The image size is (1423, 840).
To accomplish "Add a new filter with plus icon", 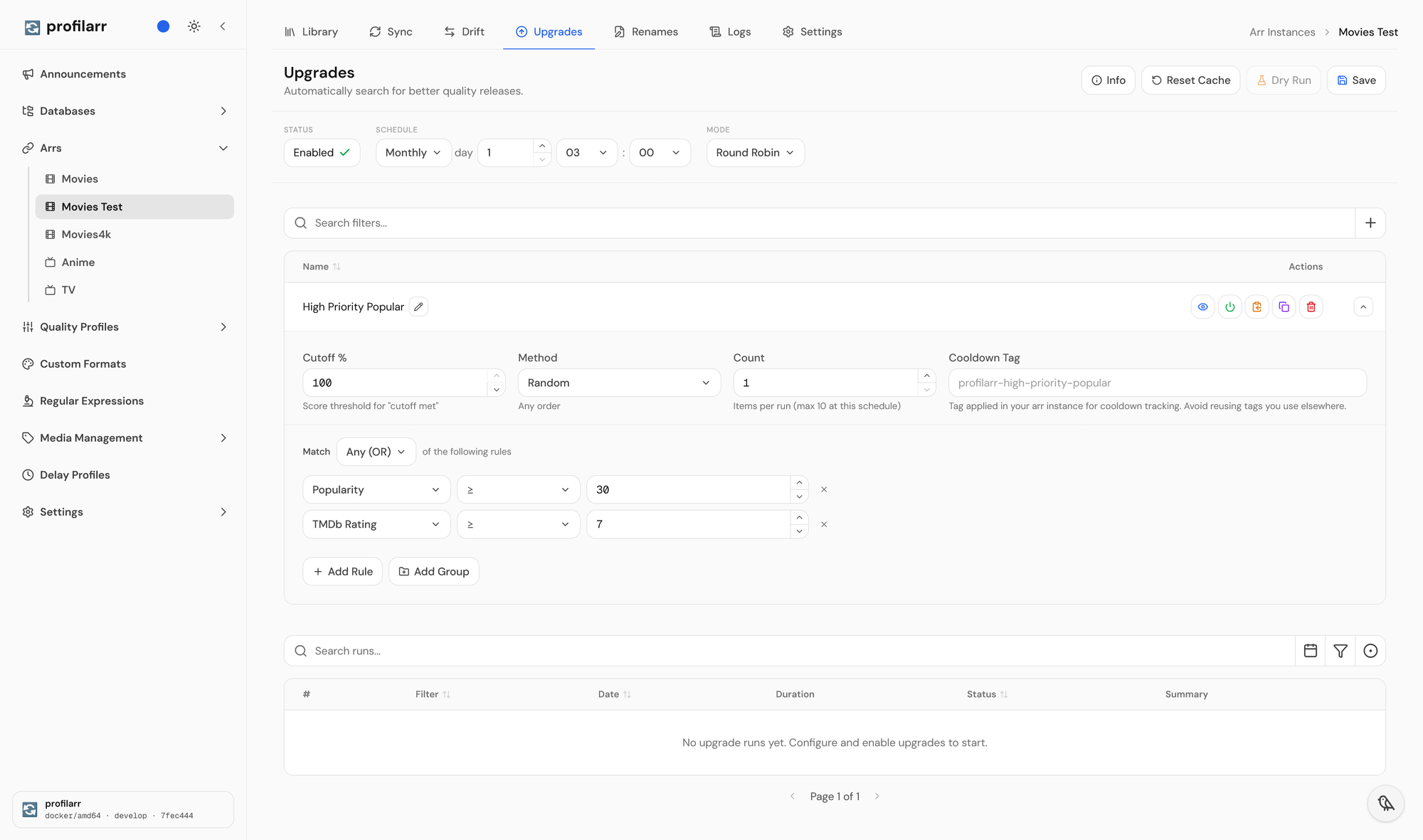I will point(1370,223).
